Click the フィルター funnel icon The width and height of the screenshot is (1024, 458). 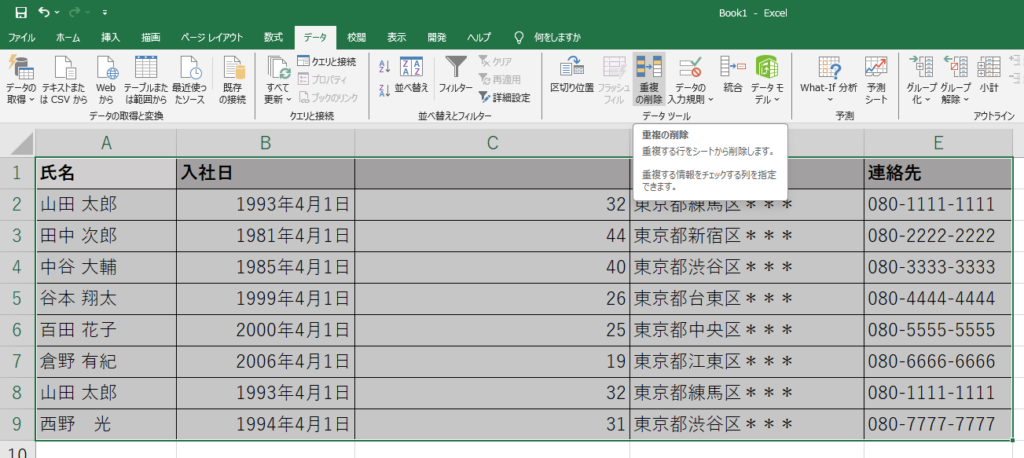[x=456, y=68]
